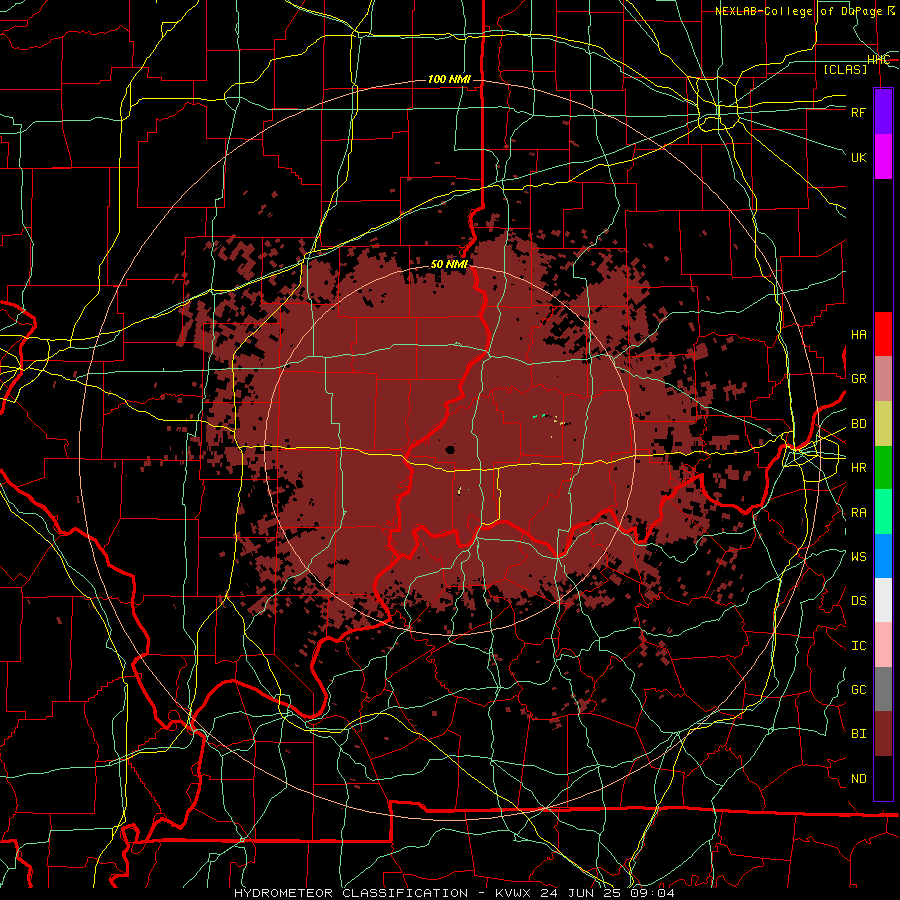Click the olive-yellow BD legend swatch
Screen dimensions: 900x900
pos(883,423)
